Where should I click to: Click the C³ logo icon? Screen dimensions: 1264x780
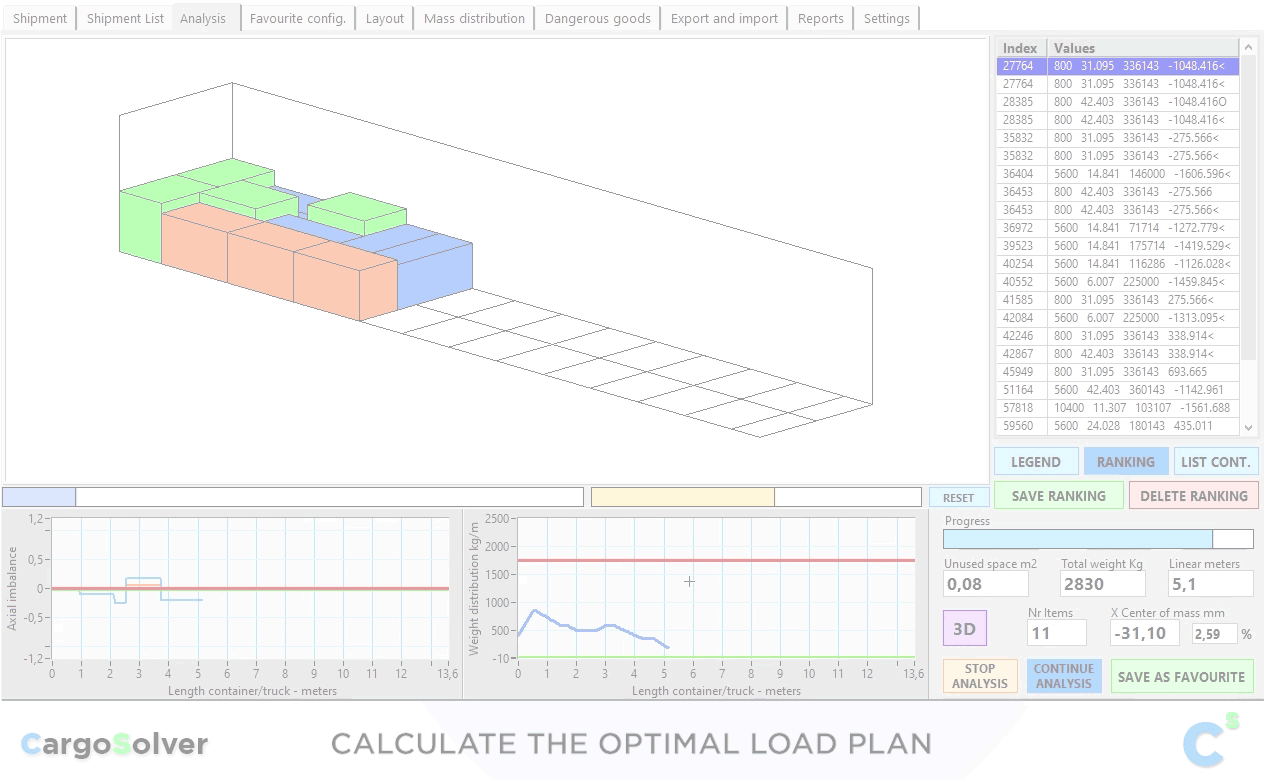pos(1211,741)
